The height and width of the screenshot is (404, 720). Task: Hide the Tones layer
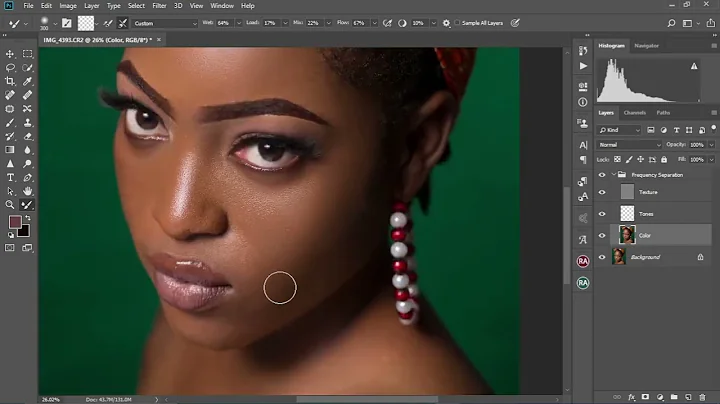point(602,214)
